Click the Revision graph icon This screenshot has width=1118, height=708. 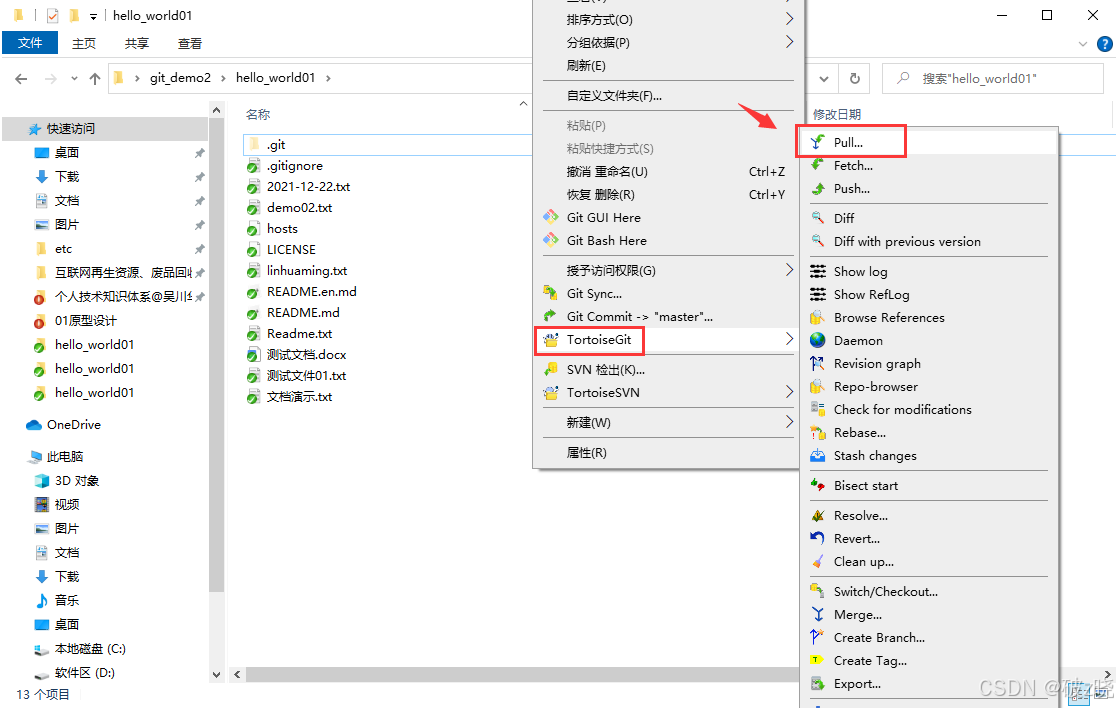818,364
